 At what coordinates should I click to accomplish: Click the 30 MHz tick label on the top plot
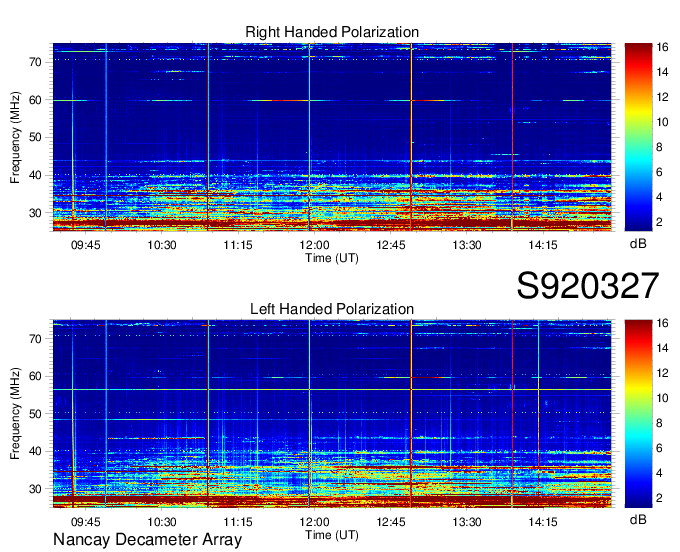[x=36, y=213]
